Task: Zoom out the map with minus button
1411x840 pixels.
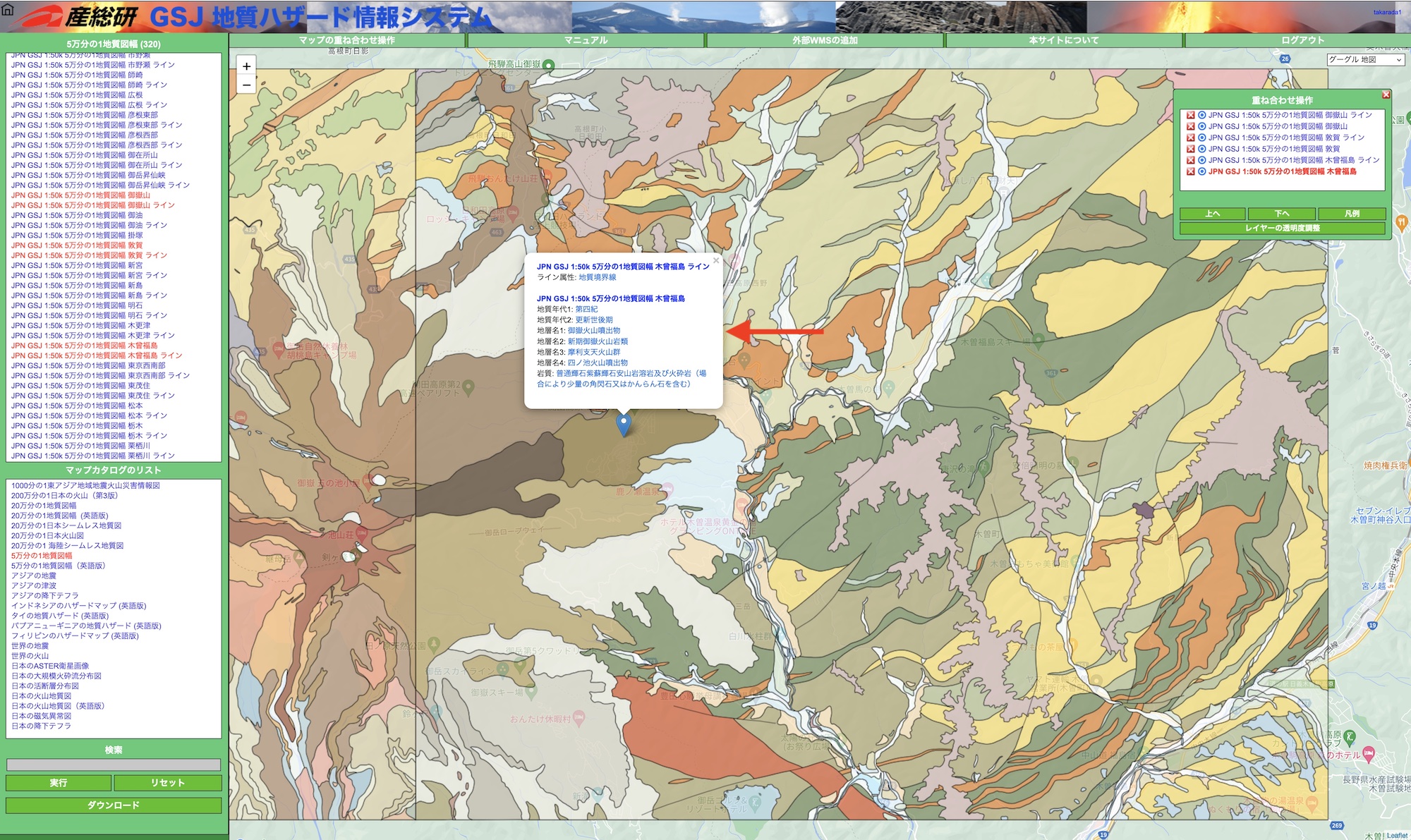Action: 246,85
